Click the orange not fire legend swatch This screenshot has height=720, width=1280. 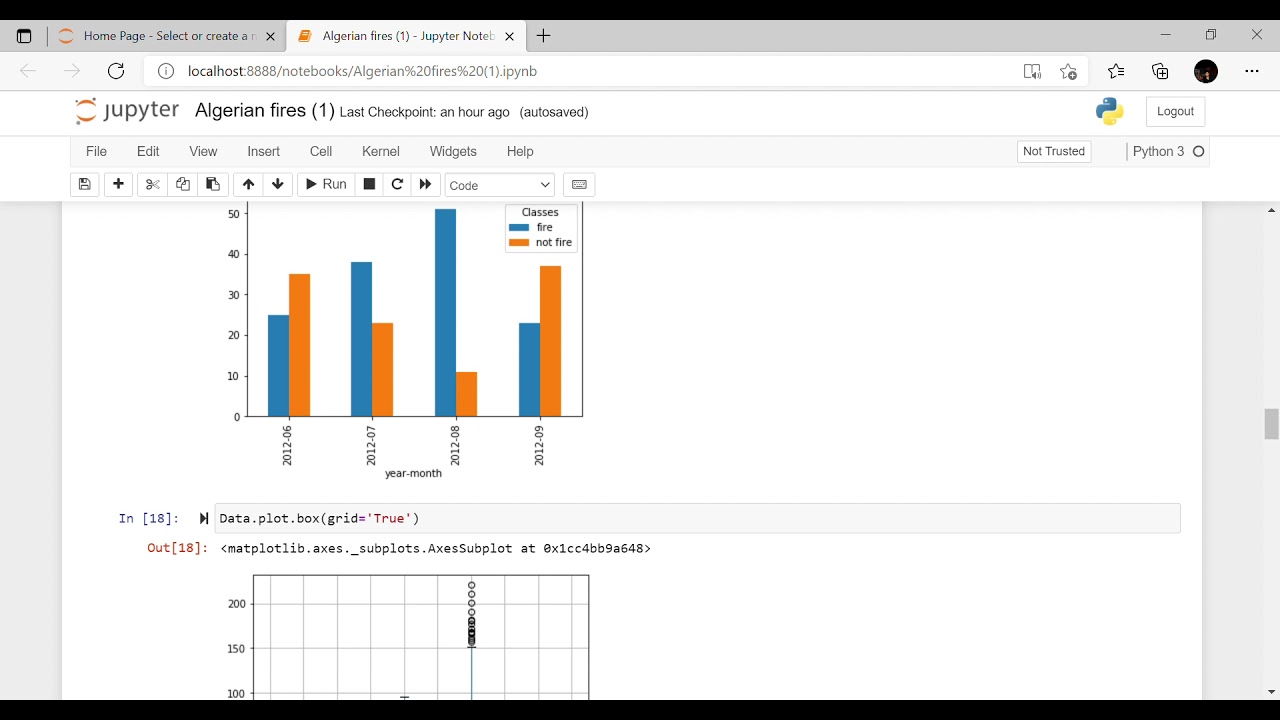[518, 243]
